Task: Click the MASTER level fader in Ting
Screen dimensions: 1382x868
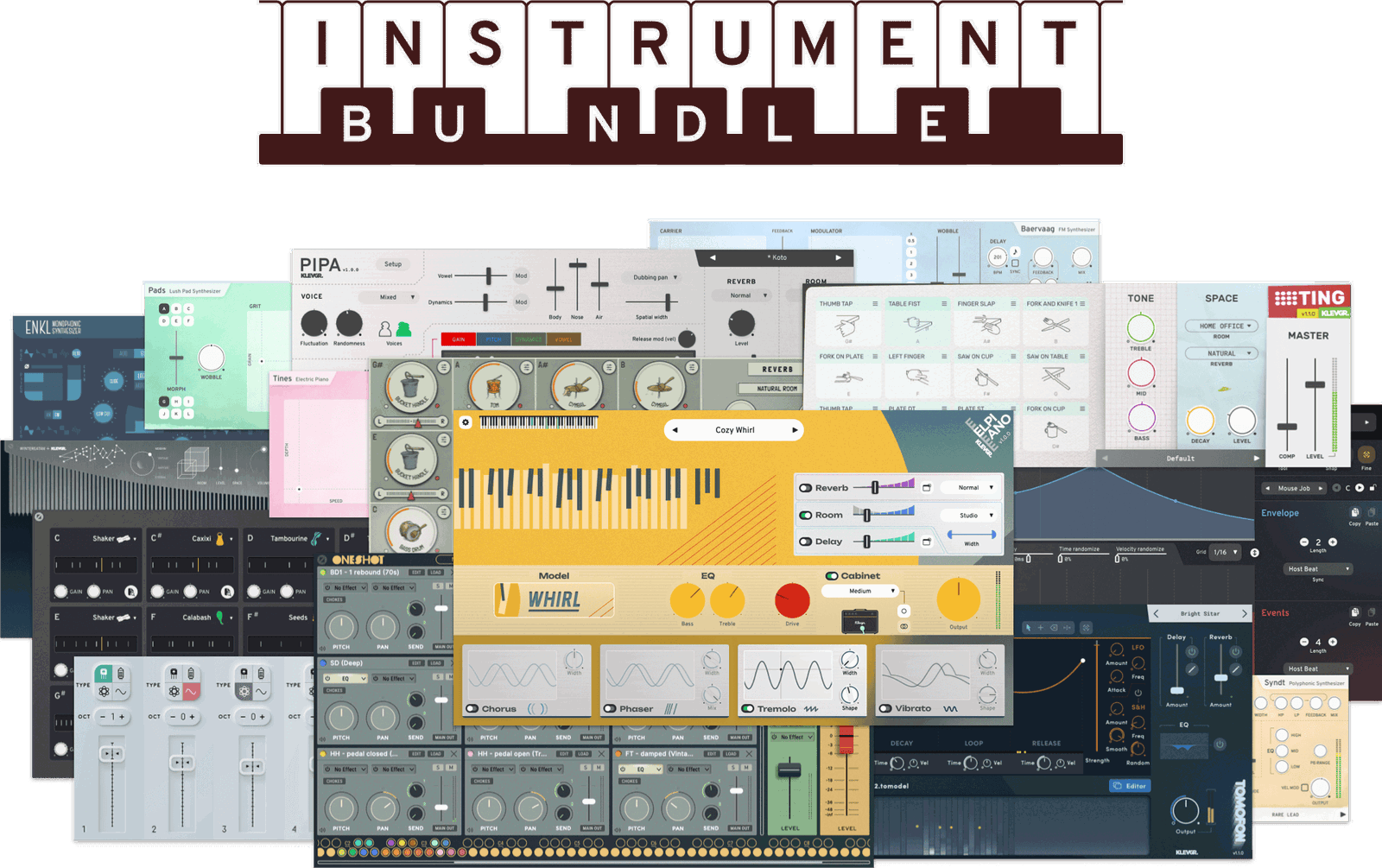Action: point(1315,384)
